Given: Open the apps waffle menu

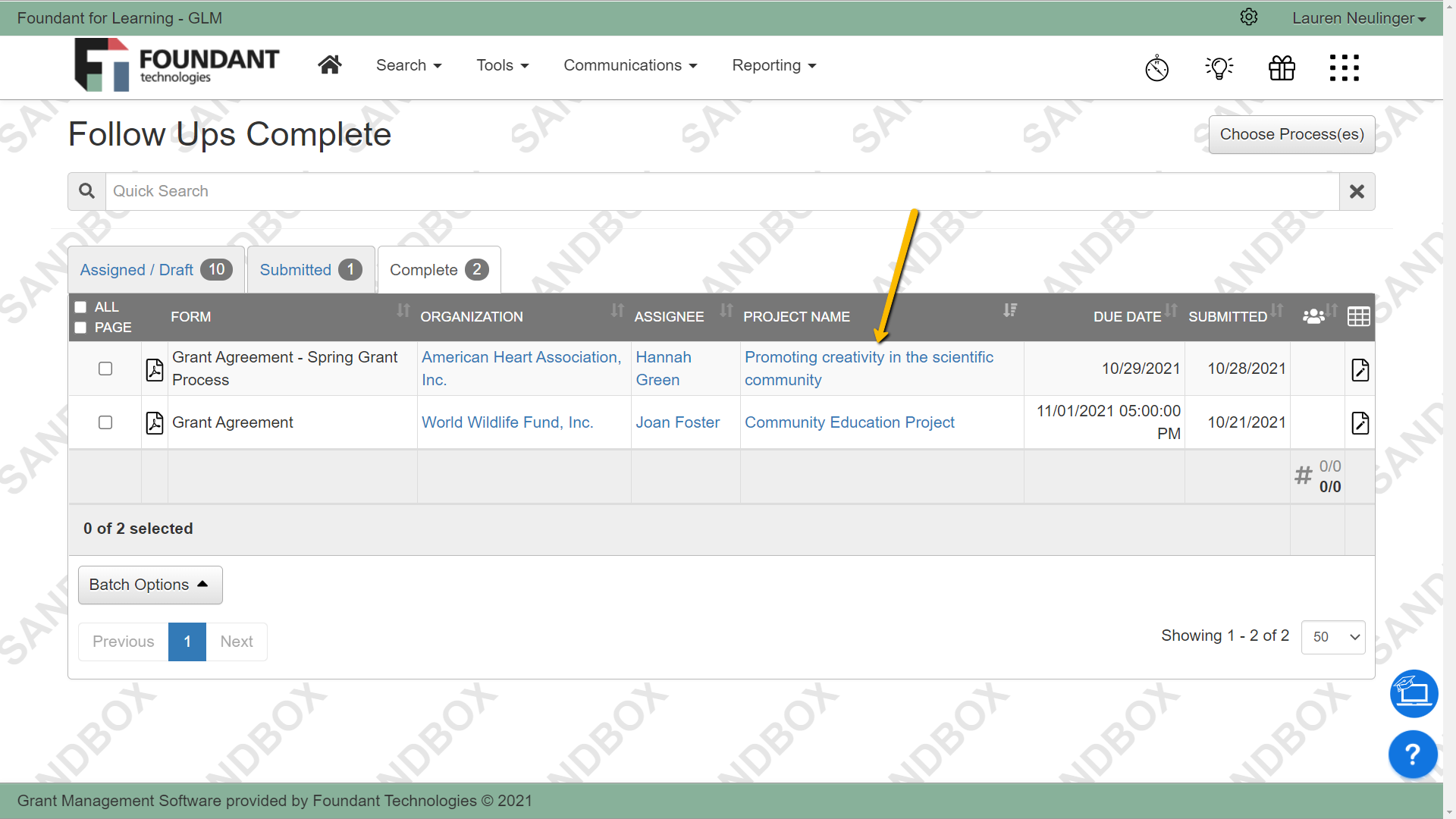Looking at the screenshot, I should coord(1345,67).
